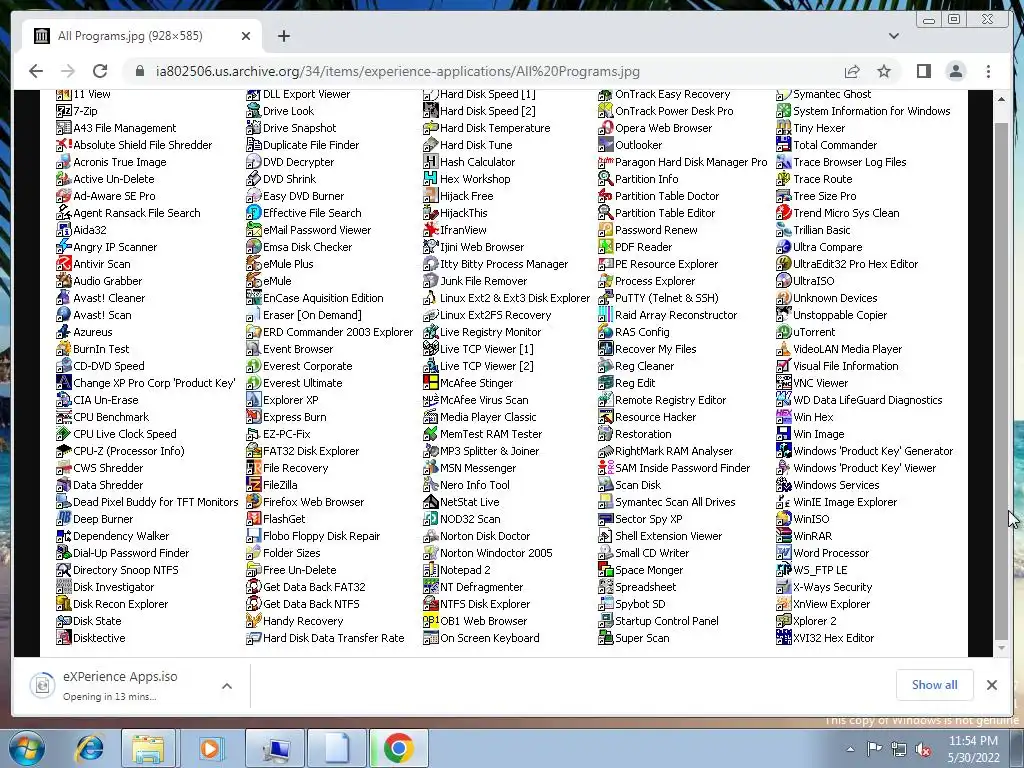Click the McAfee Stinger icon
Image resolution: width=1024 pixels, height=768 pixels.
pyautogui.click(x=430, y=383)
